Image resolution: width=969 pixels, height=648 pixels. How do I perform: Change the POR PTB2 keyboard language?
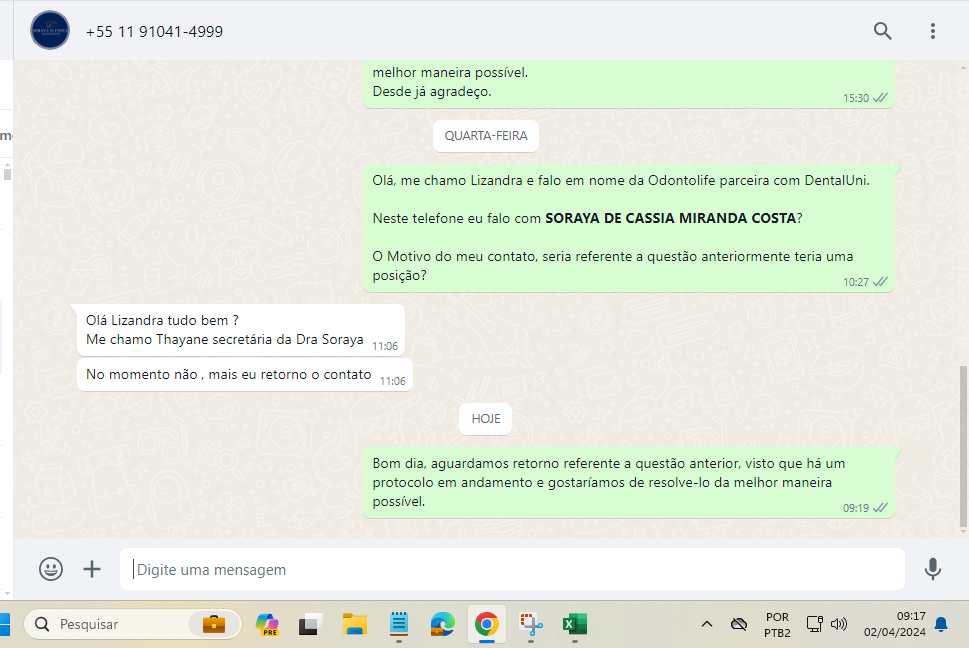(777, 625)
